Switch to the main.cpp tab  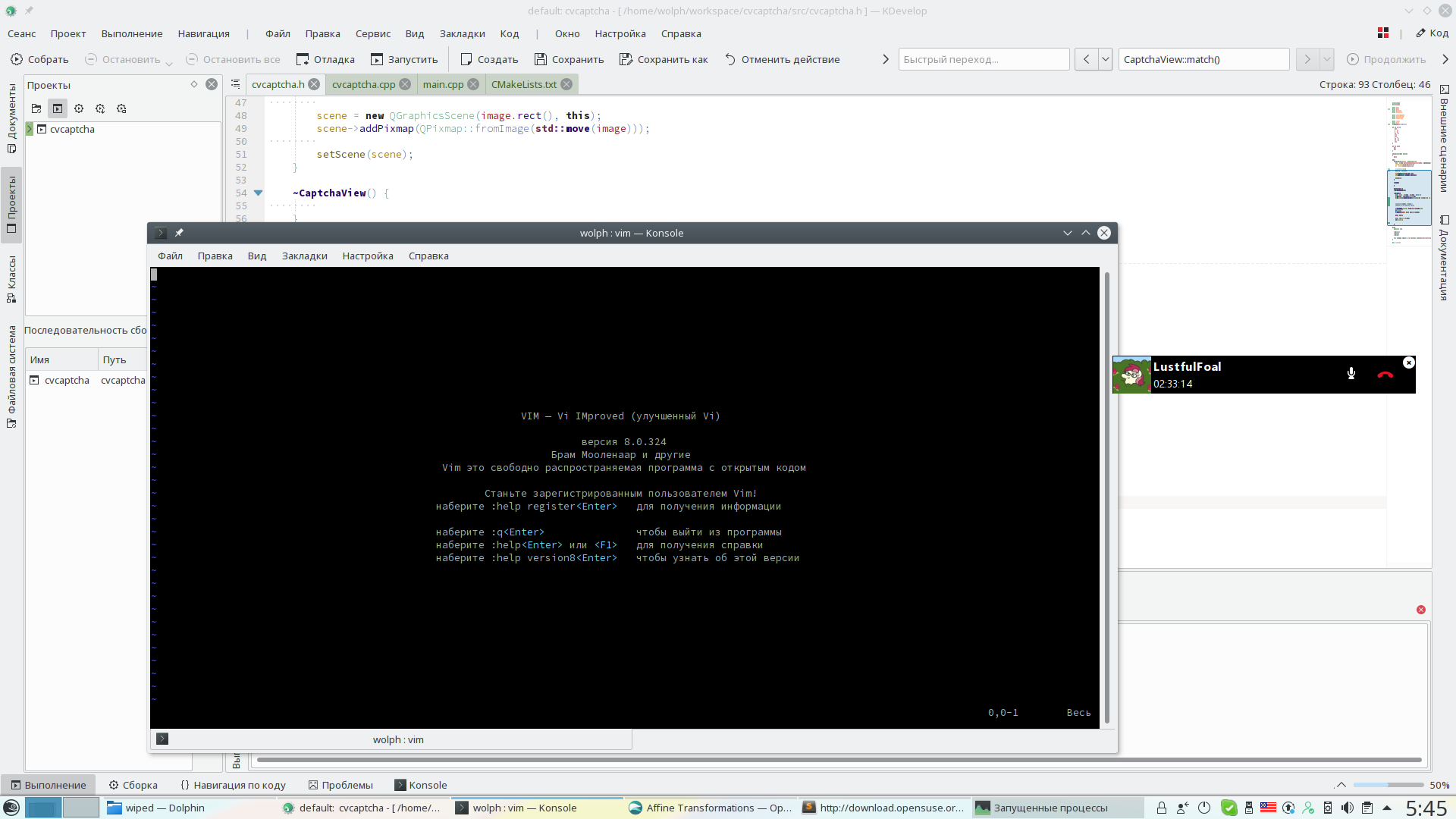443,84
